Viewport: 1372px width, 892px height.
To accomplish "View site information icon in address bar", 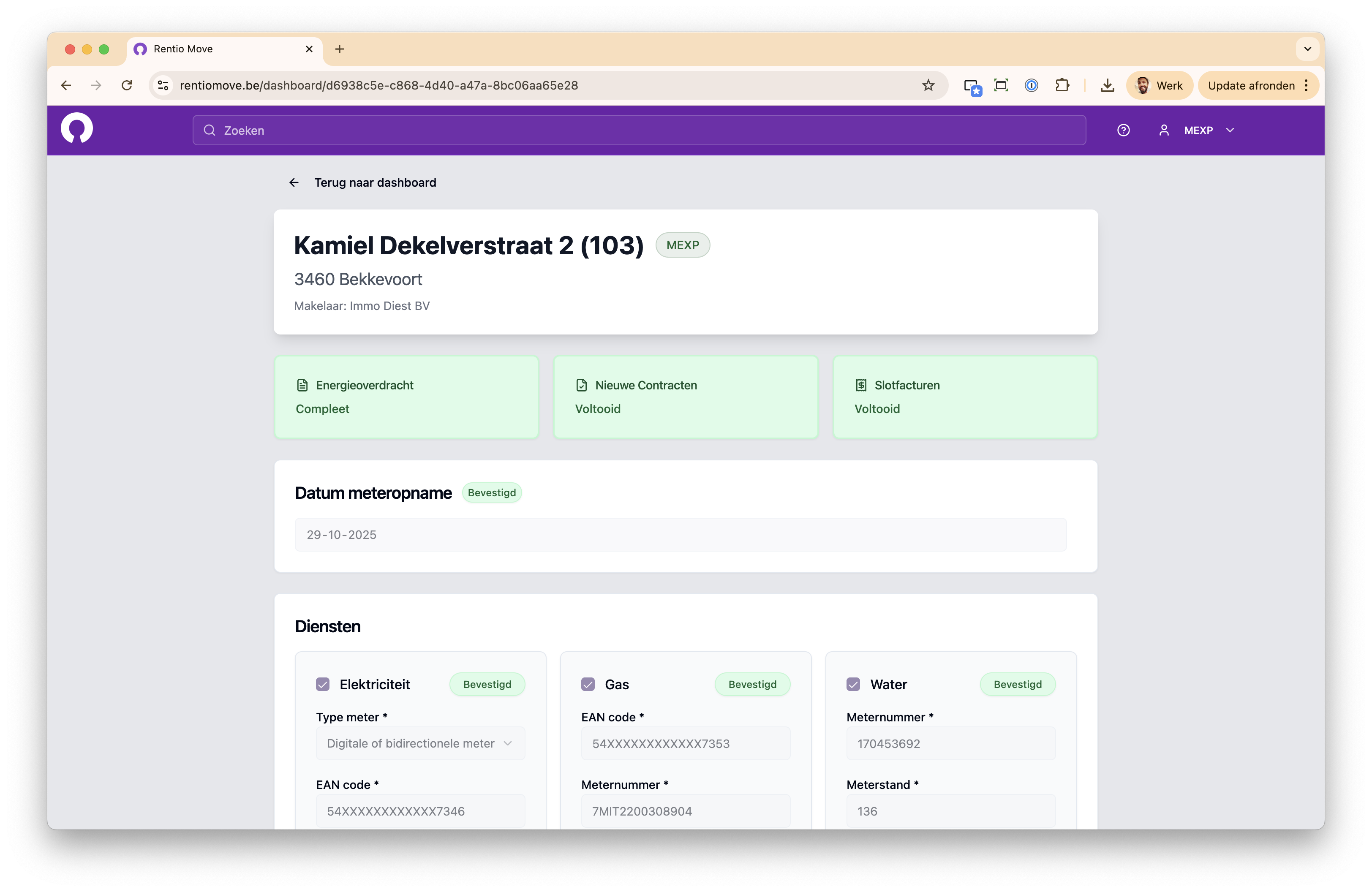I will tap(163, 85).
